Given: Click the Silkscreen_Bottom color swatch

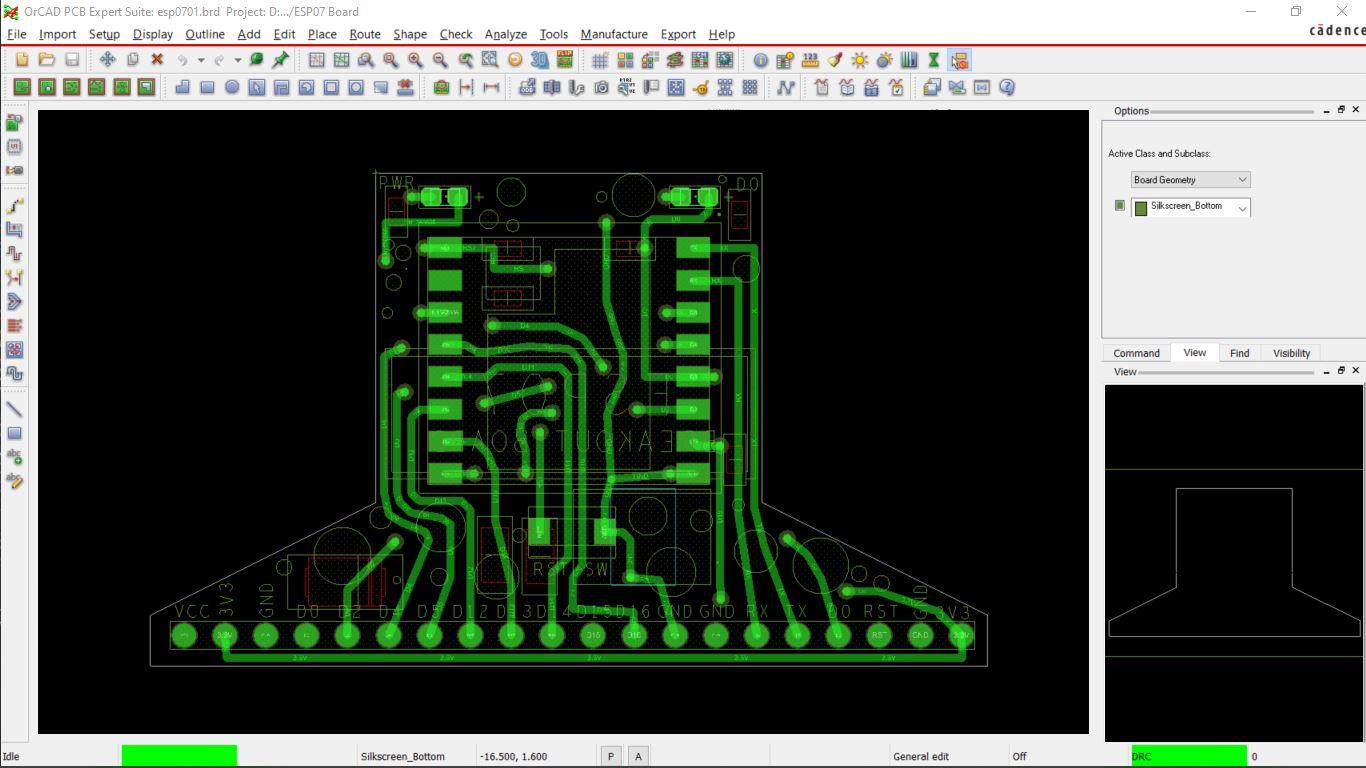Looking at the screenshot, I should point(1141,208).
